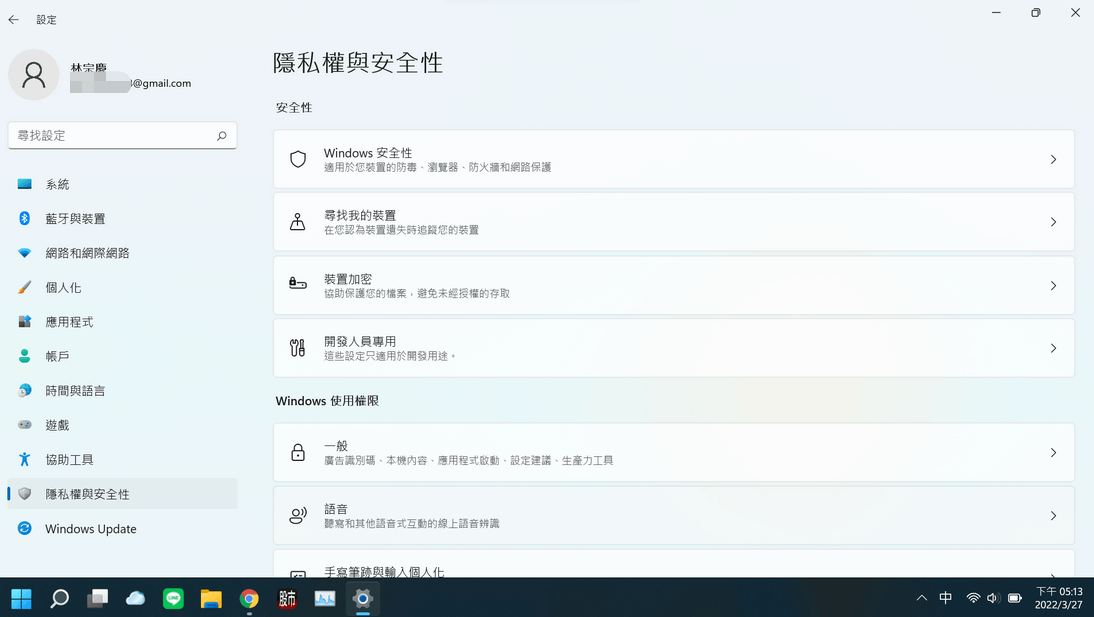Screen dimensions: 1094x617
Task: Click the Bluetooth icon for 藍牙與裝置
Action: coord(24,218)
